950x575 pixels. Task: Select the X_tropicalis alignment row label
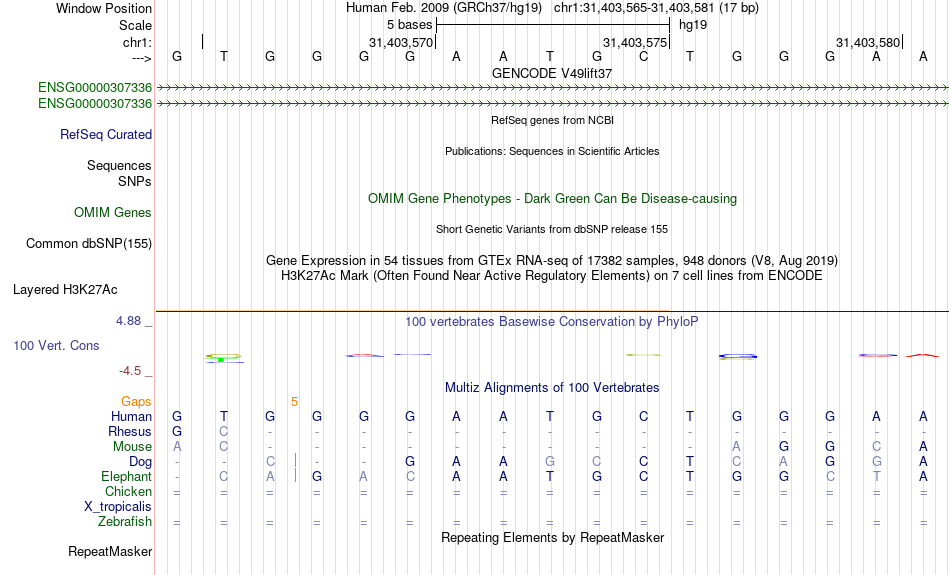118,507
